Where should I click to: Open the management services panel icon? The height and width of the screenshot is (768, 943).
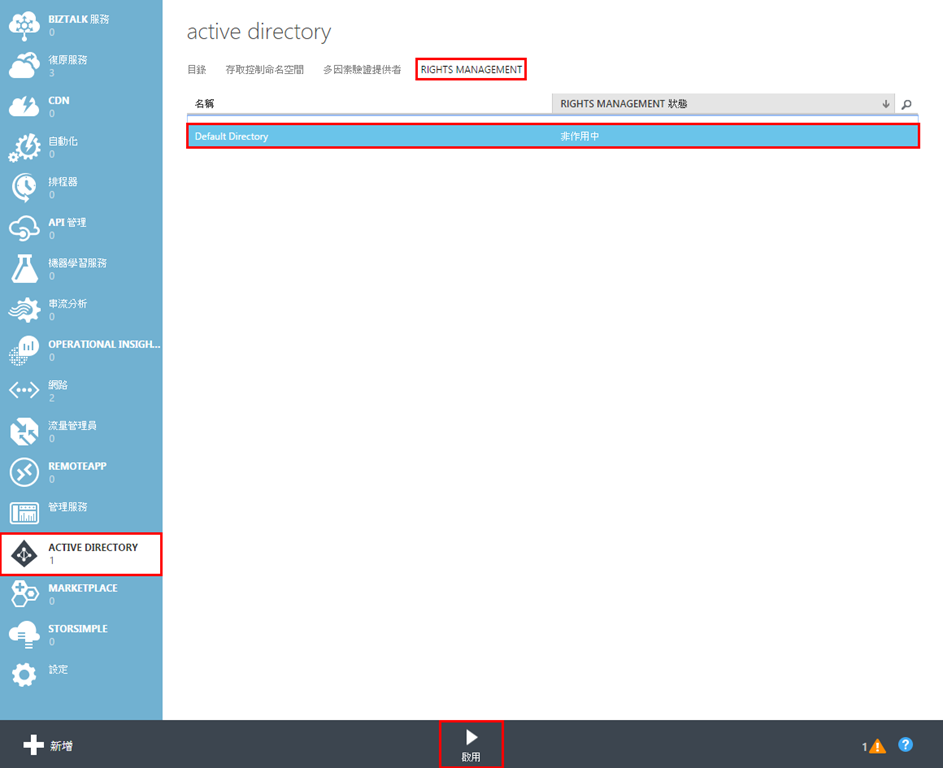click(x=24, y=513)
